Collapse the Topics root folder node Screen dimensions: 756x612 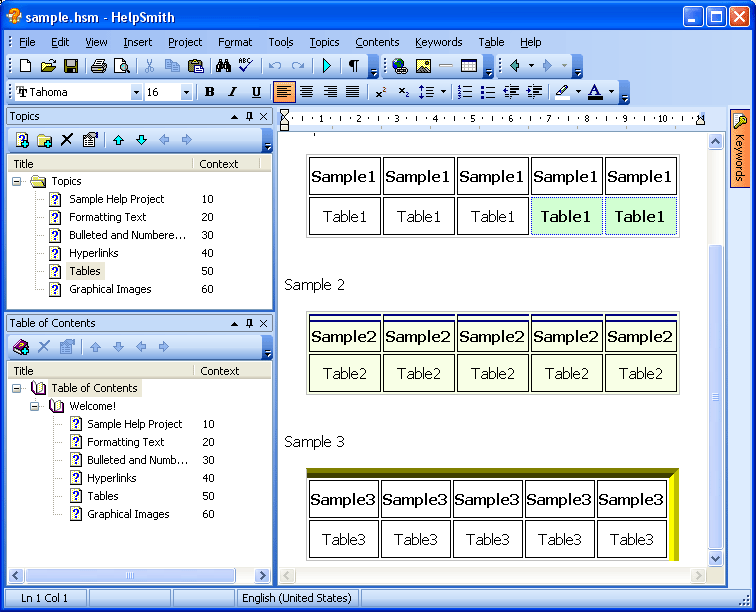(x=17, y=181)
